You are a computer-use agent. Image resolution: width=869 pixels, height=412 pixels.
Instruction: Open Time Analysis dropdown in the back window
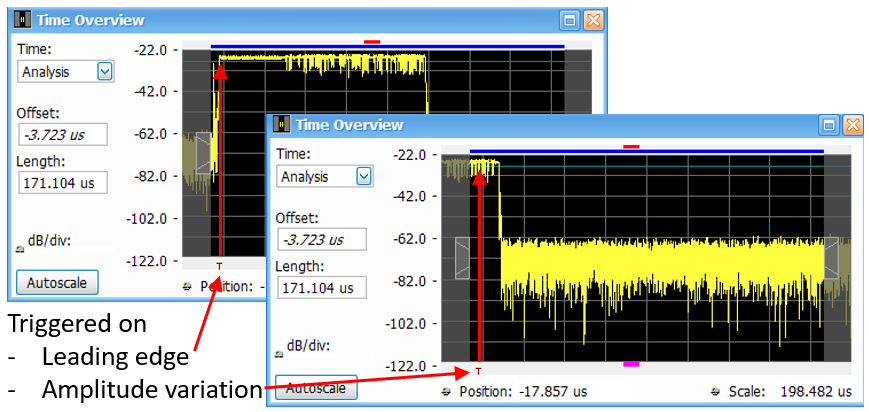104,71
